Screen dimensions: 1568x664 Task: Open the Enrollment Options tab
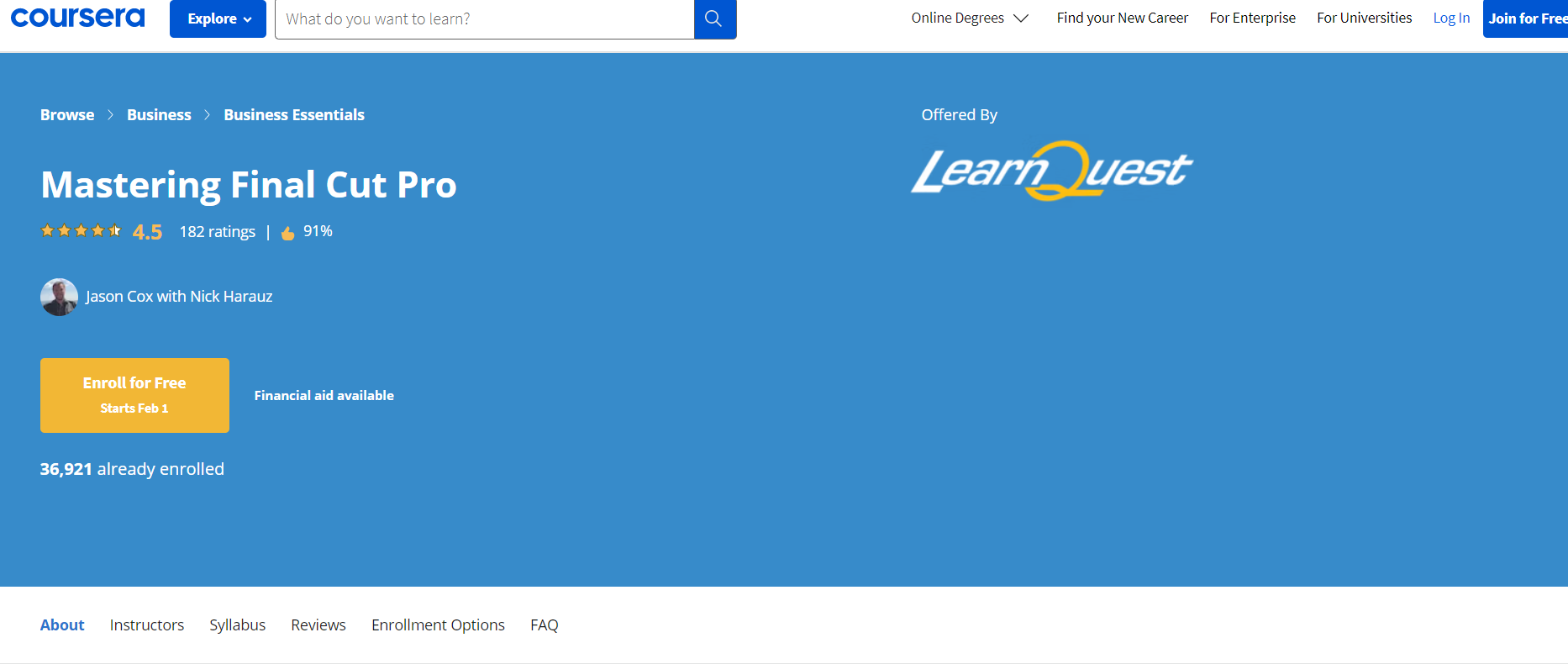click(439, 625)
